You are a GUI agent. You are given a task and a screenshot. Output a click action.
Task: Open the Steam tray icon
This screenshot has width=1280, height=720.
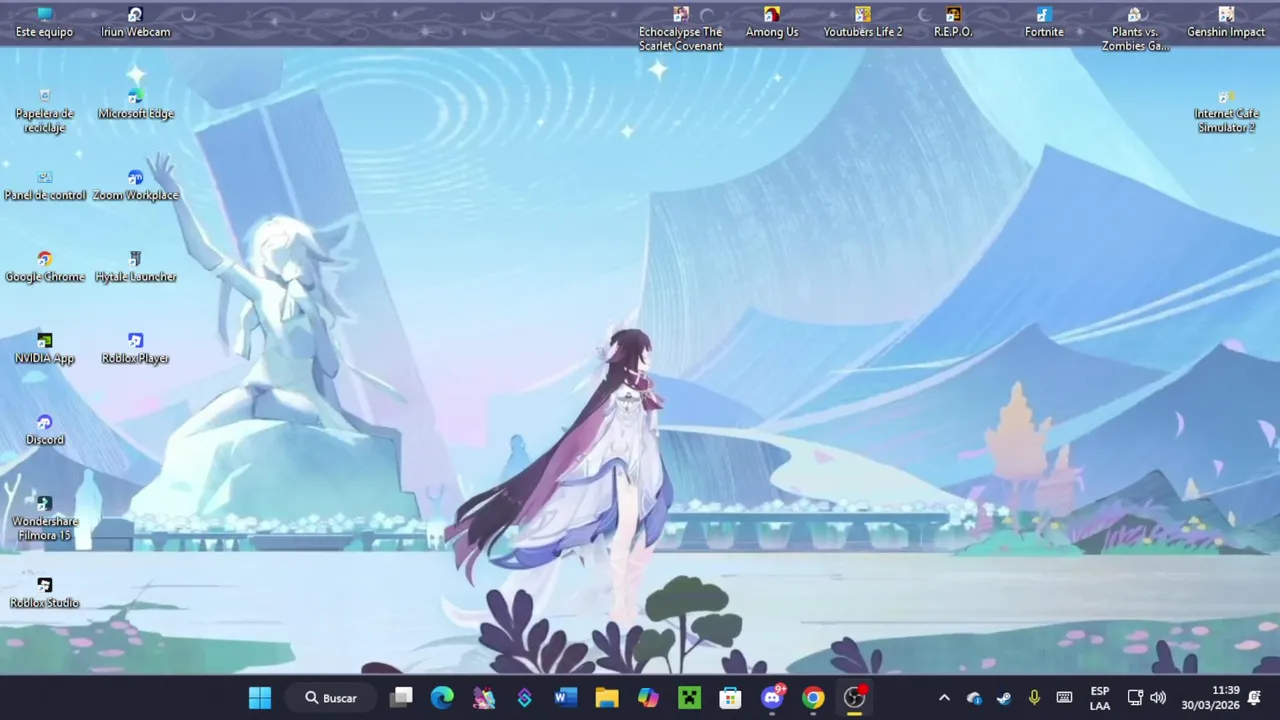point(1004,698)
